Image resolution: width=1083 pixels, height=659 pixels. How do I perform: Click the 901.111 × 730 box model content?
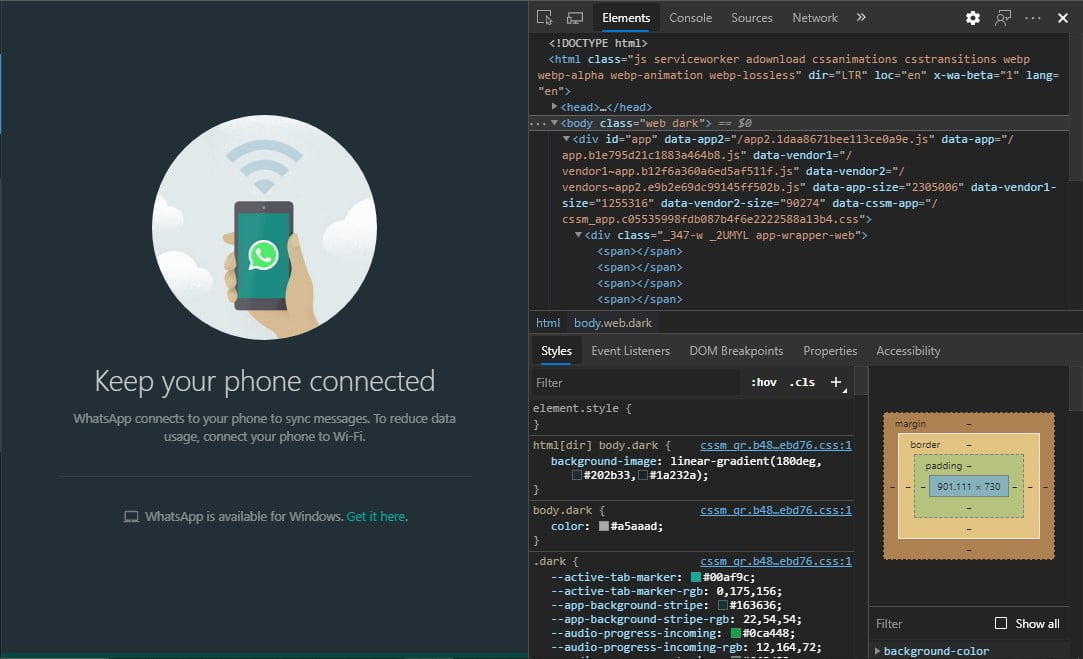pyautogui.click(x=968, y=486)
